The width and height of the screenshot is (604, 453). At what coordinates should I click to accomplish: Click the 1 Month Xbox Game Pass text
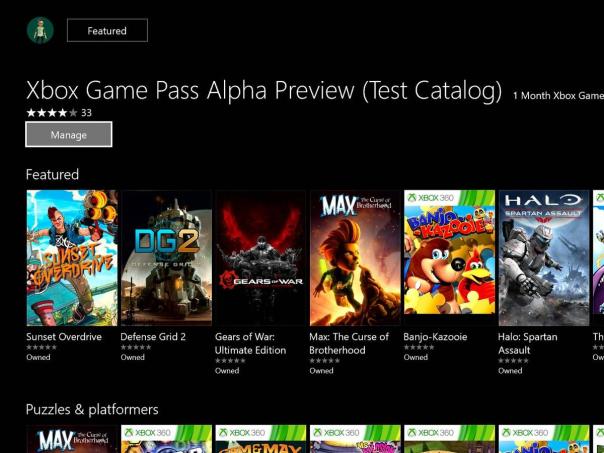pos(558,96)
